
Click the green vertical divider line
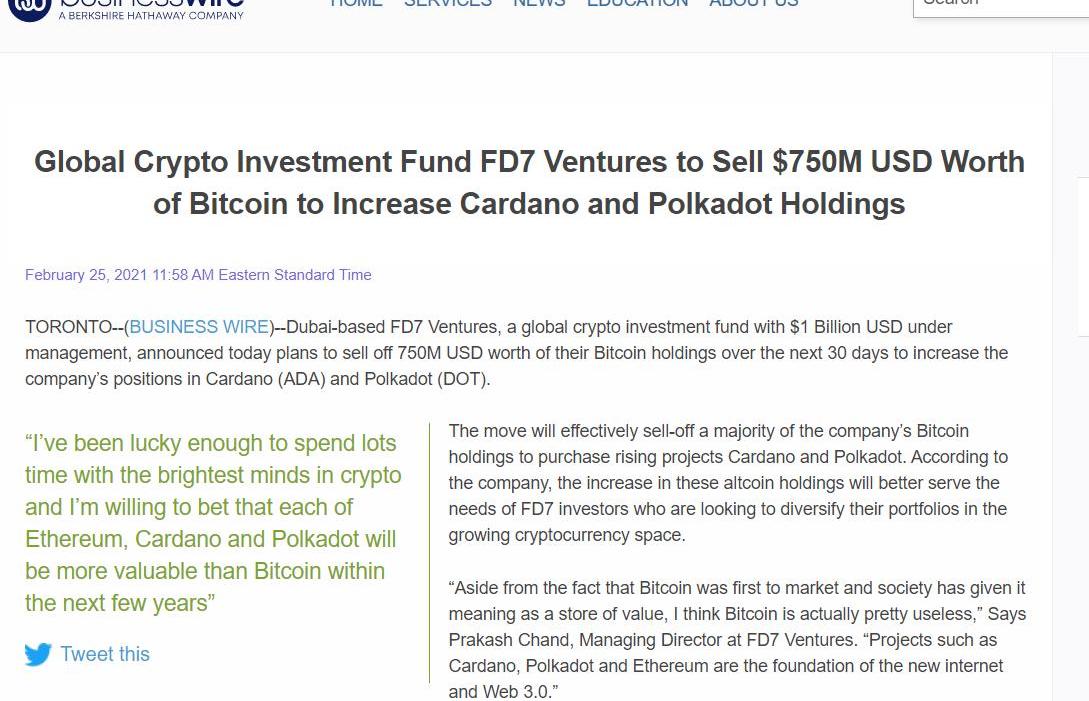click(x=430, y=552)
